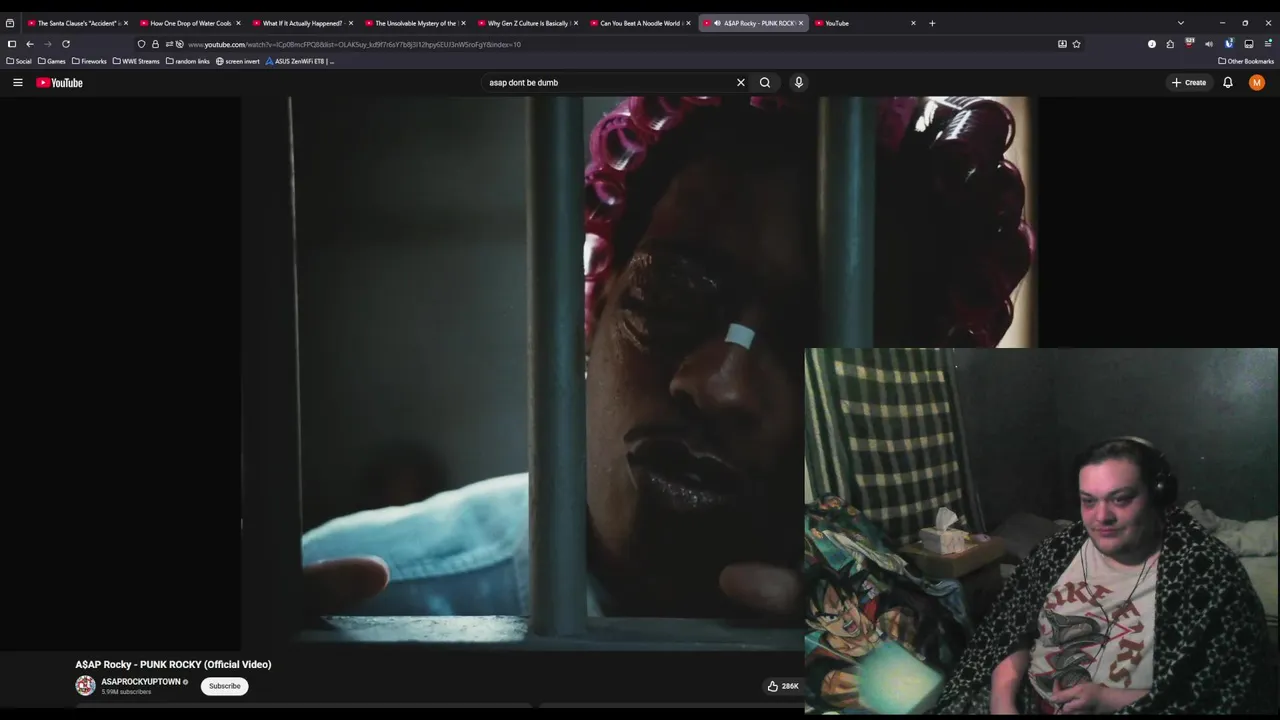Open the browser application menu
This screenshot has height=720, width=1280.
[x=1268, y=44]
